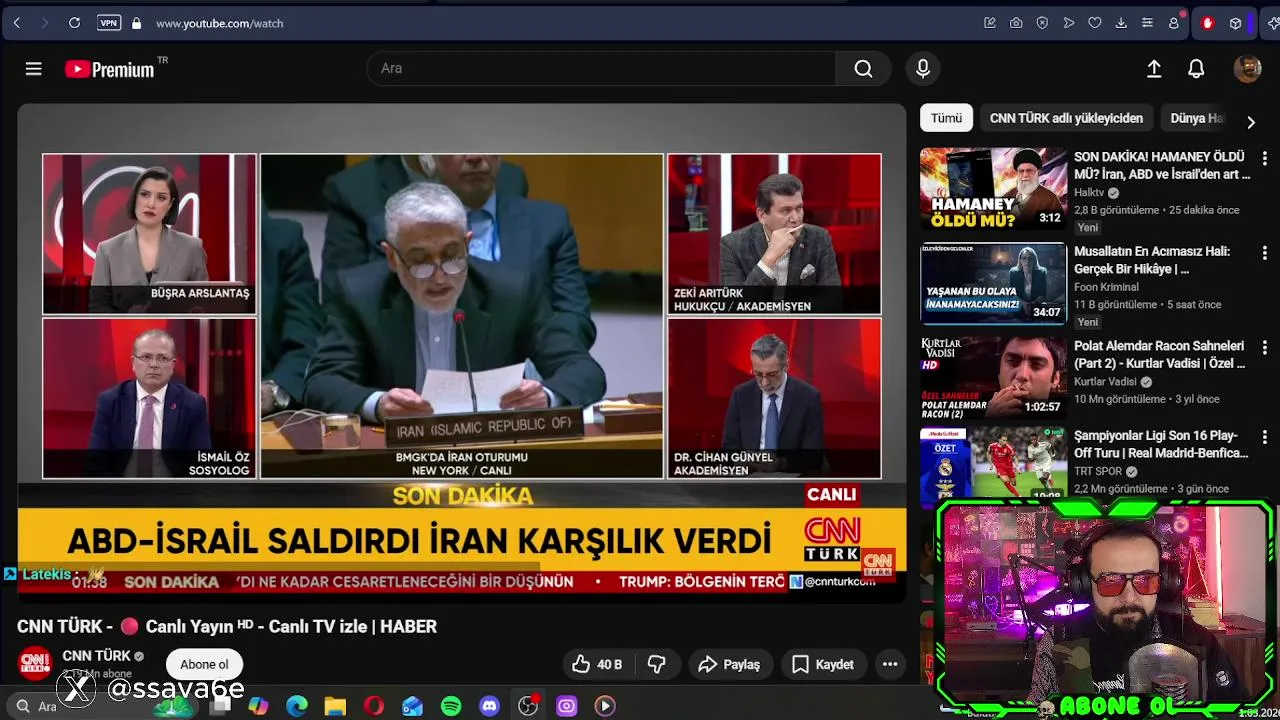Open options menu for the TRT SPOR video
Image resolution: width=1280 pixels, height=720 pixels.
1264,437
